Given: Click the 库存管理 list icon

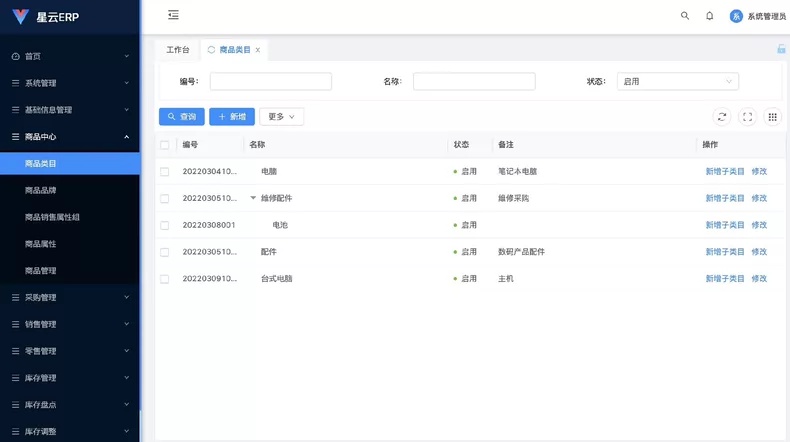Looking at the screenshot, I should pyautogui.click(x=16, y=377).
